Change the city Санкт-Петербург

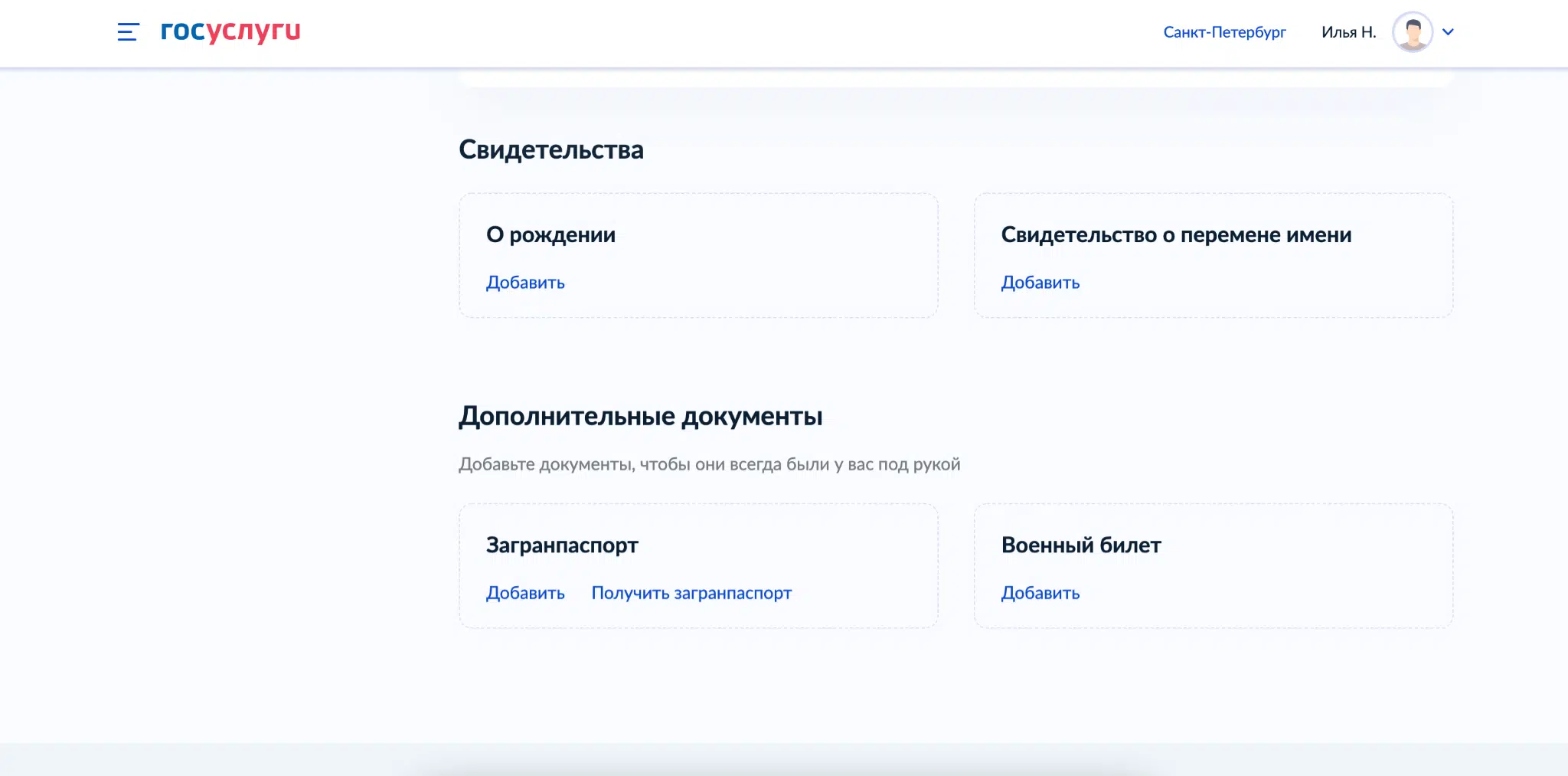[1224, 32]
